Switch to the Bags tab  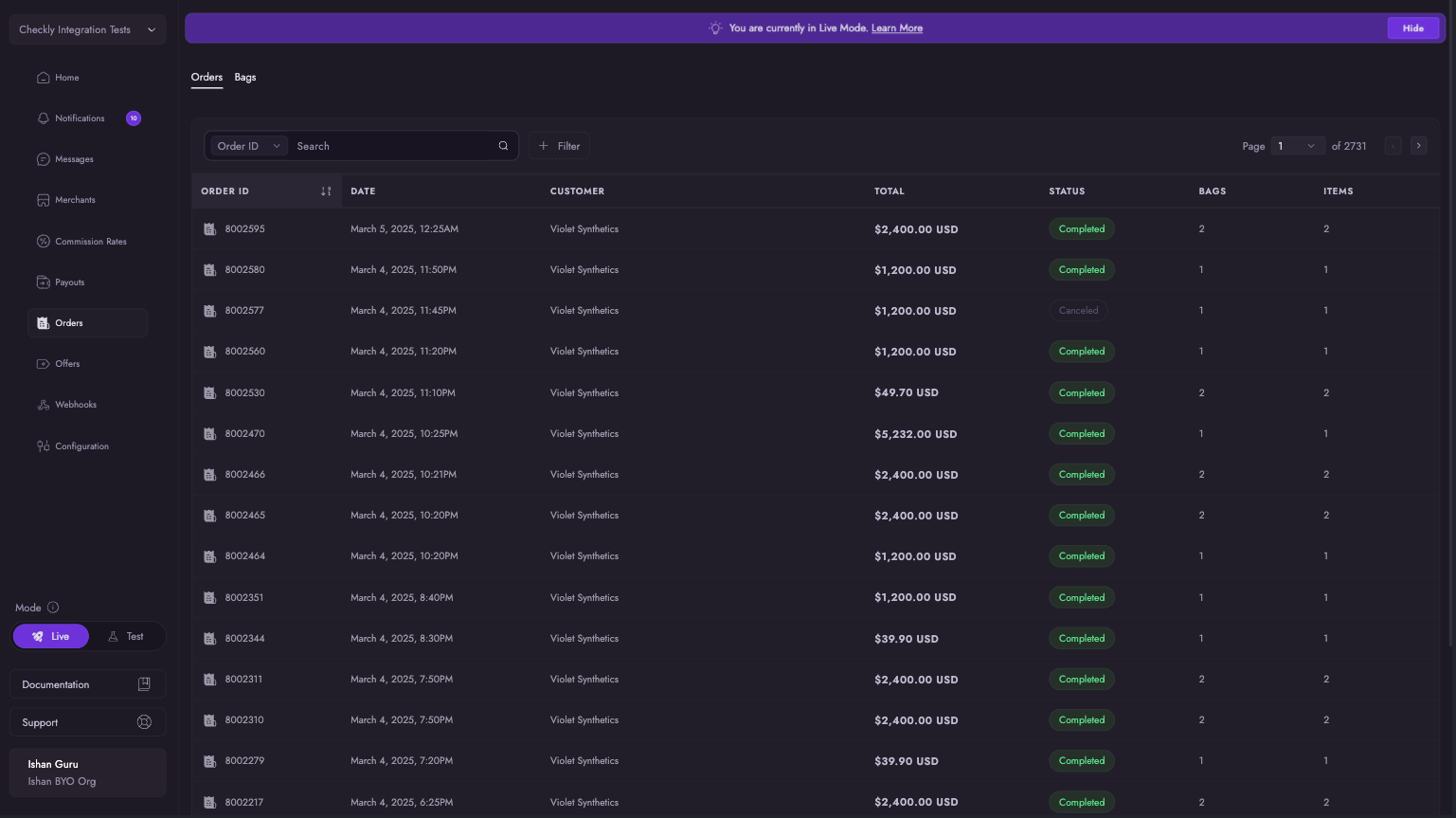click(x=245, y=78)
